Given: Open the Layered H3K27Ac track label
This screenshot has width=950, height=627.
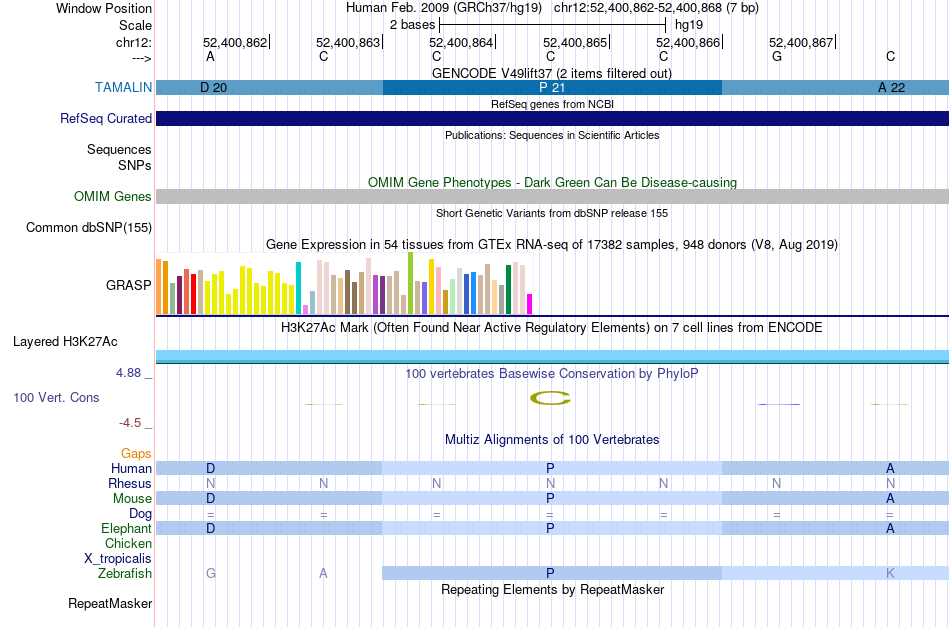Looking at the screenshot, I should 65,341.
